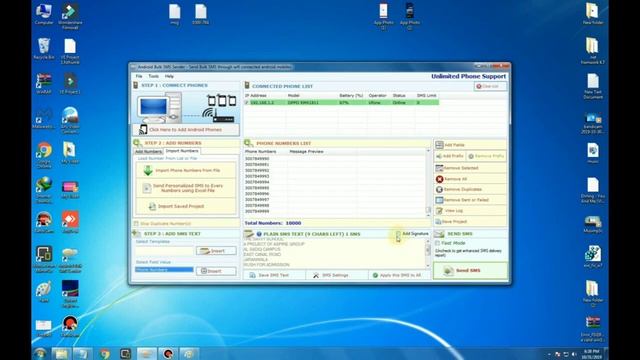This screenshot has height=360, width=640.
Task: Open the file explorer taskbar icon
Action: pyautogui.click(x=61, y=353)
